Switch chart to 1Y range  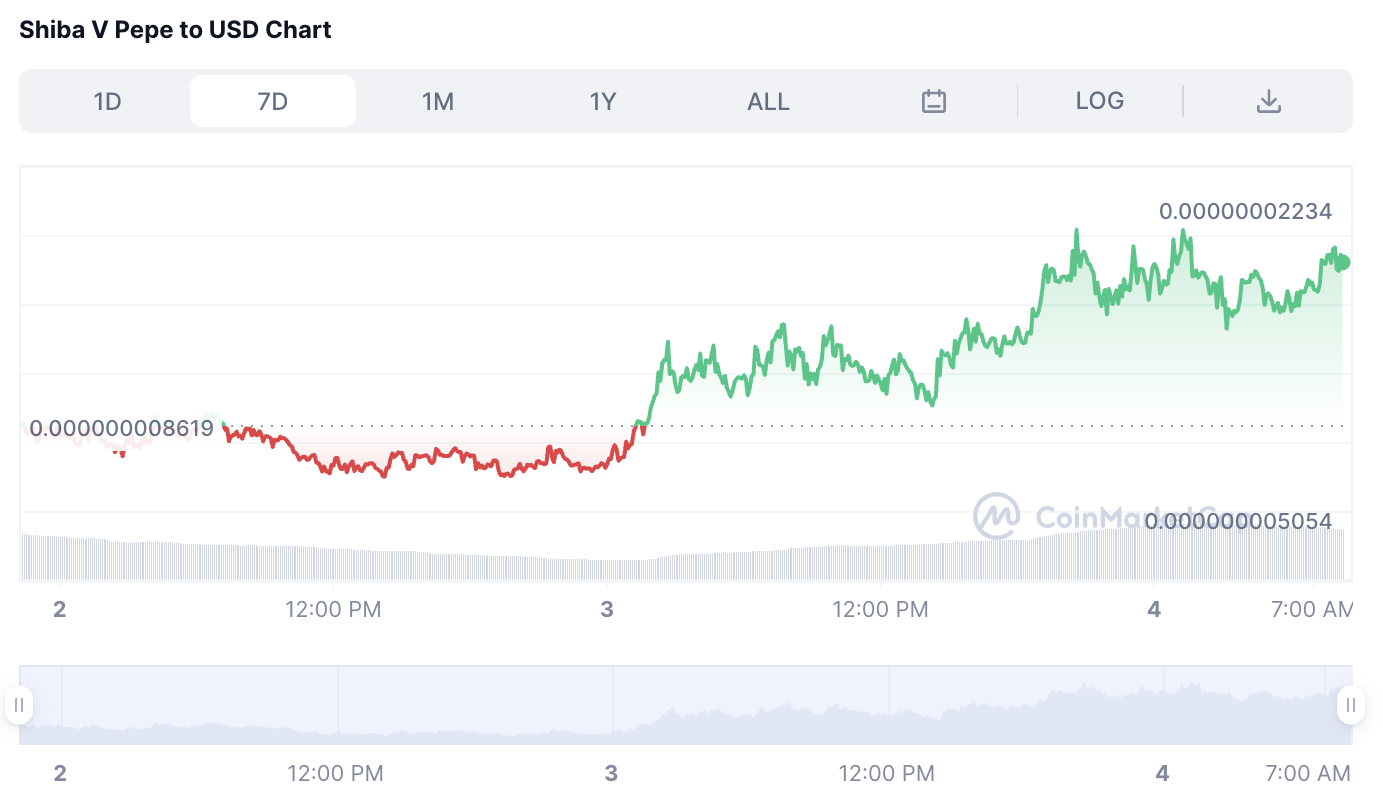click(x=603, y=101)
